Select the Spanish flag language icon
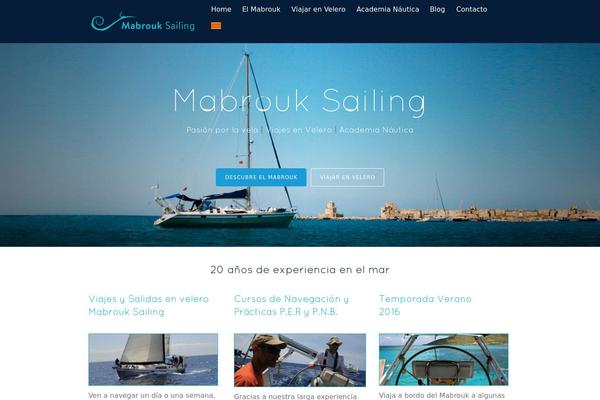Screen dimensions: 600x400 click(216, 26)
